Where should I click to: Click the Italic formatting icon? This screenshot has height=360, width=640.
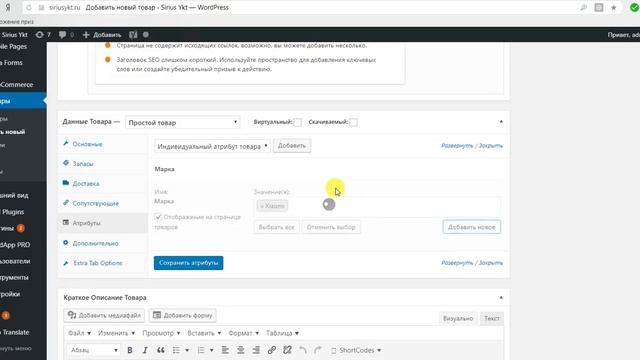pyautogui.click(x=145, y=350)
